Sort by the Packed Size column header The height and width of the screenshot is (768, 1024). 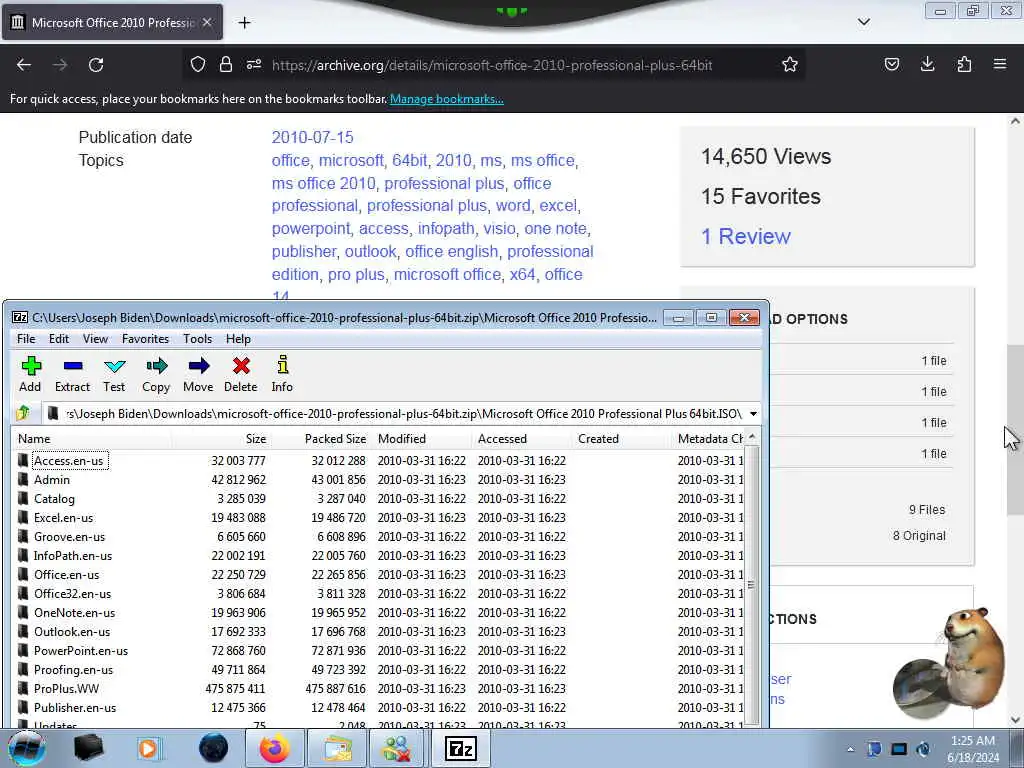[x=321, y=439]
